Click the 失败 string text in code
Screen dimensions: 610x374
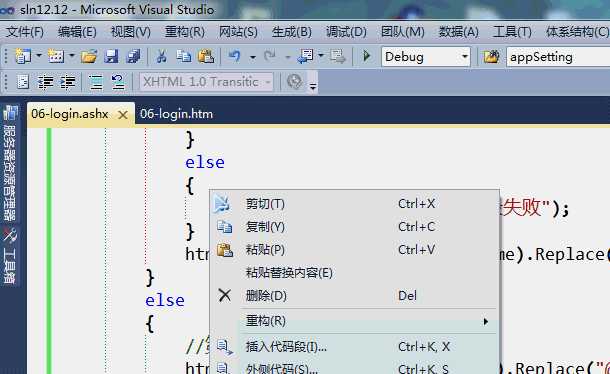tap(521, 208)
